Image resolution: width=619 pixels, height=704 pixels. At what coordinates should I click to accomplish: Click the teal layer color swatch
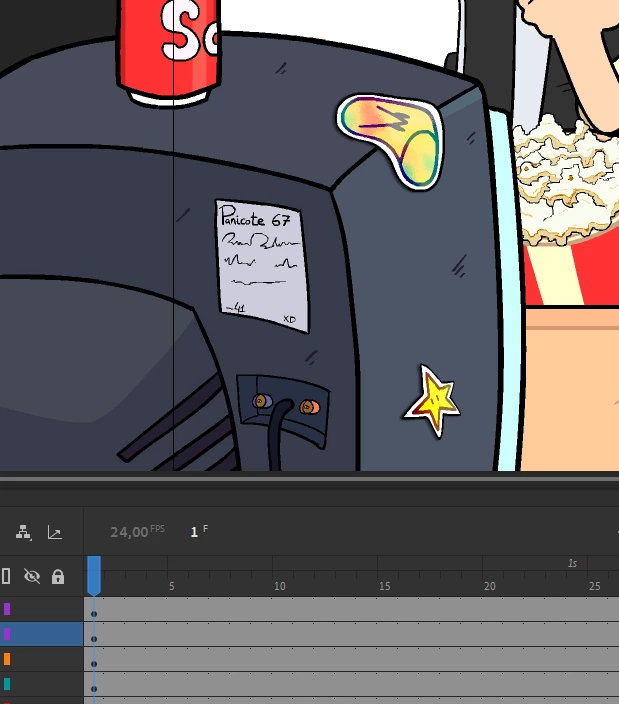coord(7,684)
